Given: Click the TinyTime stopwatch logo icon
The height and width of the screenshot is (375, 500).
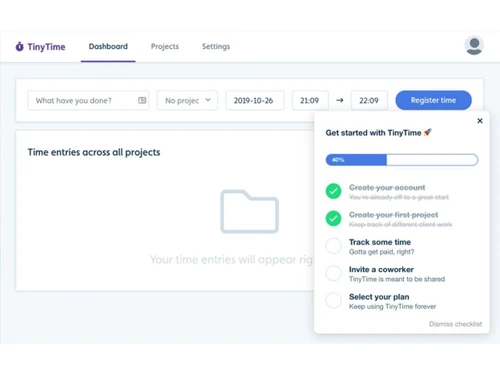Looking at the screenshot, I should pos(20,47).
